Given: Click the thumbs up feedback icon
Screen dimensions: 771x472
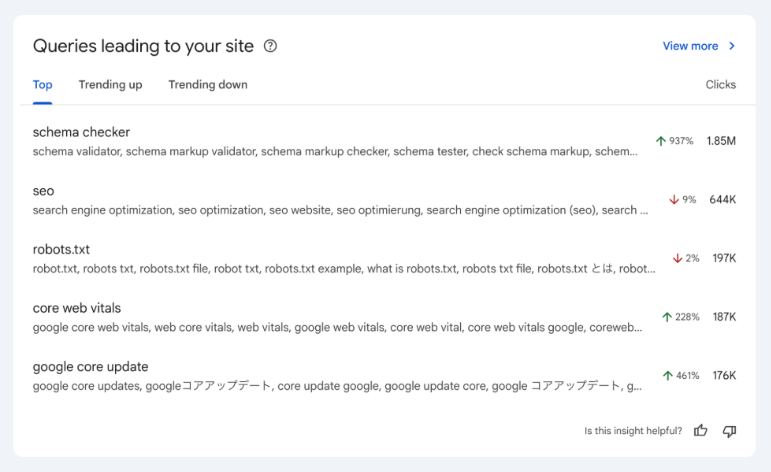Looking at the screenshot, I should [701, 431].
